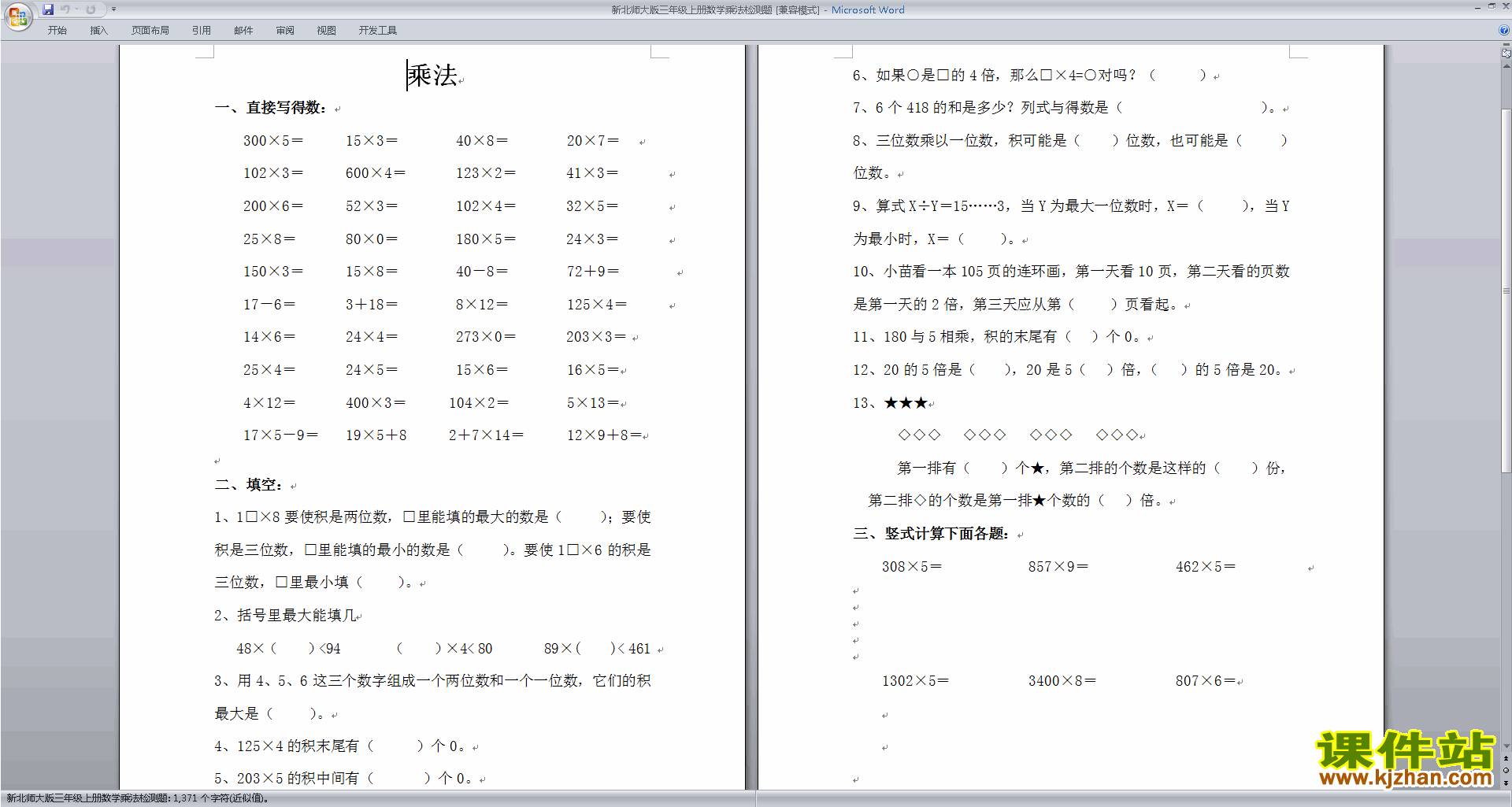The height and width of the screenshot is (807, 1512).
Task: Click the expression 1302×5=
Action: [x=915, y=681]
